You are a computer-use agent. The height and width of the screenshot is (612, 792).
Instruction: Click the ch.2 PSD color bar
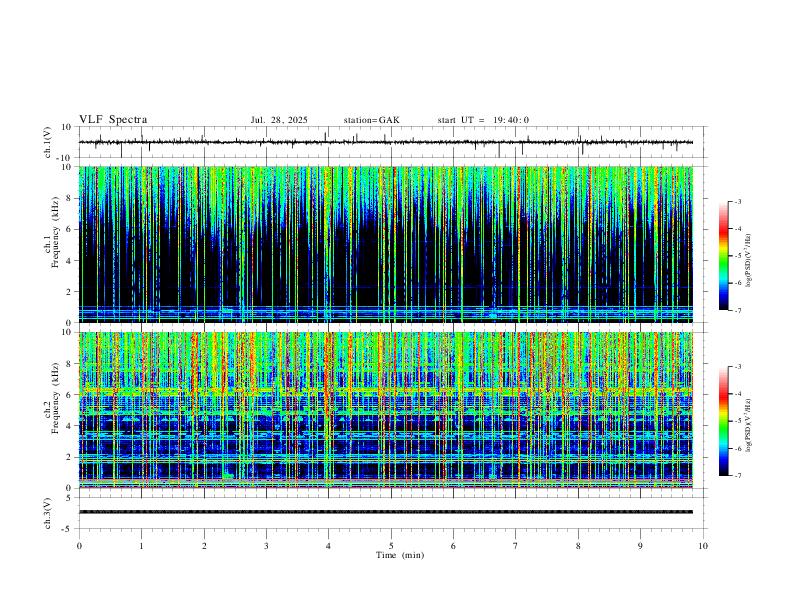(724, 421)
